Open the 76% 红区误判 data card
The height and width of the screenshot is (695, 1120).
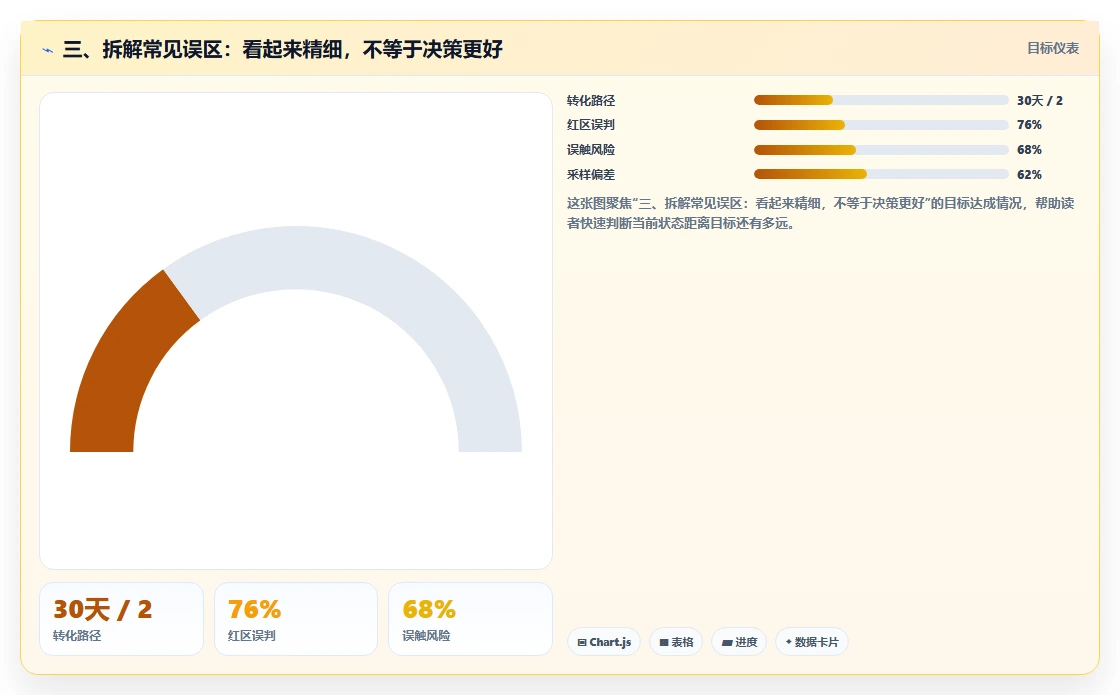point(296,619)
